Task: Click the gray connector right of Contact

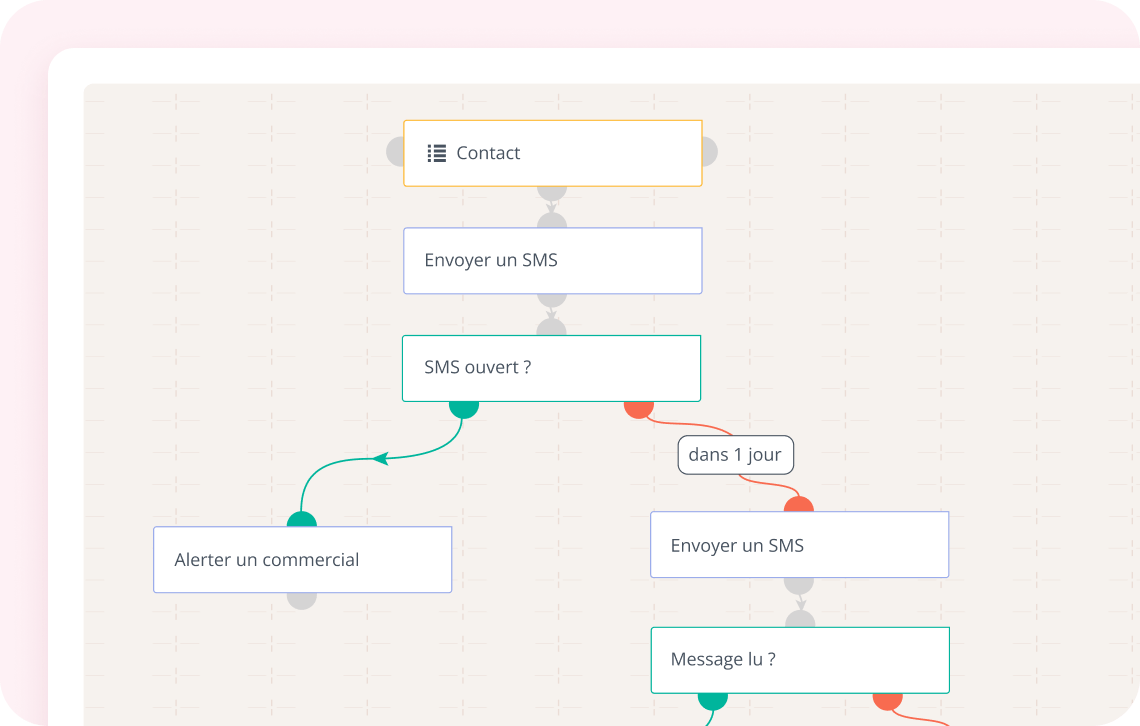Action: pos(709,153)
